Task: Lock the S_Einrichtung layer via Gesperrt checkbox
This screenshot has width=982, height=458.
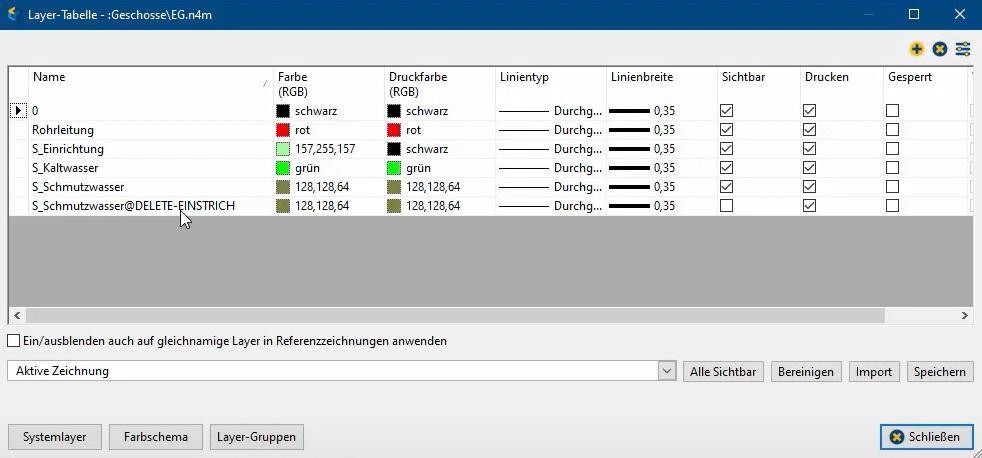Action: pos(892,149)
